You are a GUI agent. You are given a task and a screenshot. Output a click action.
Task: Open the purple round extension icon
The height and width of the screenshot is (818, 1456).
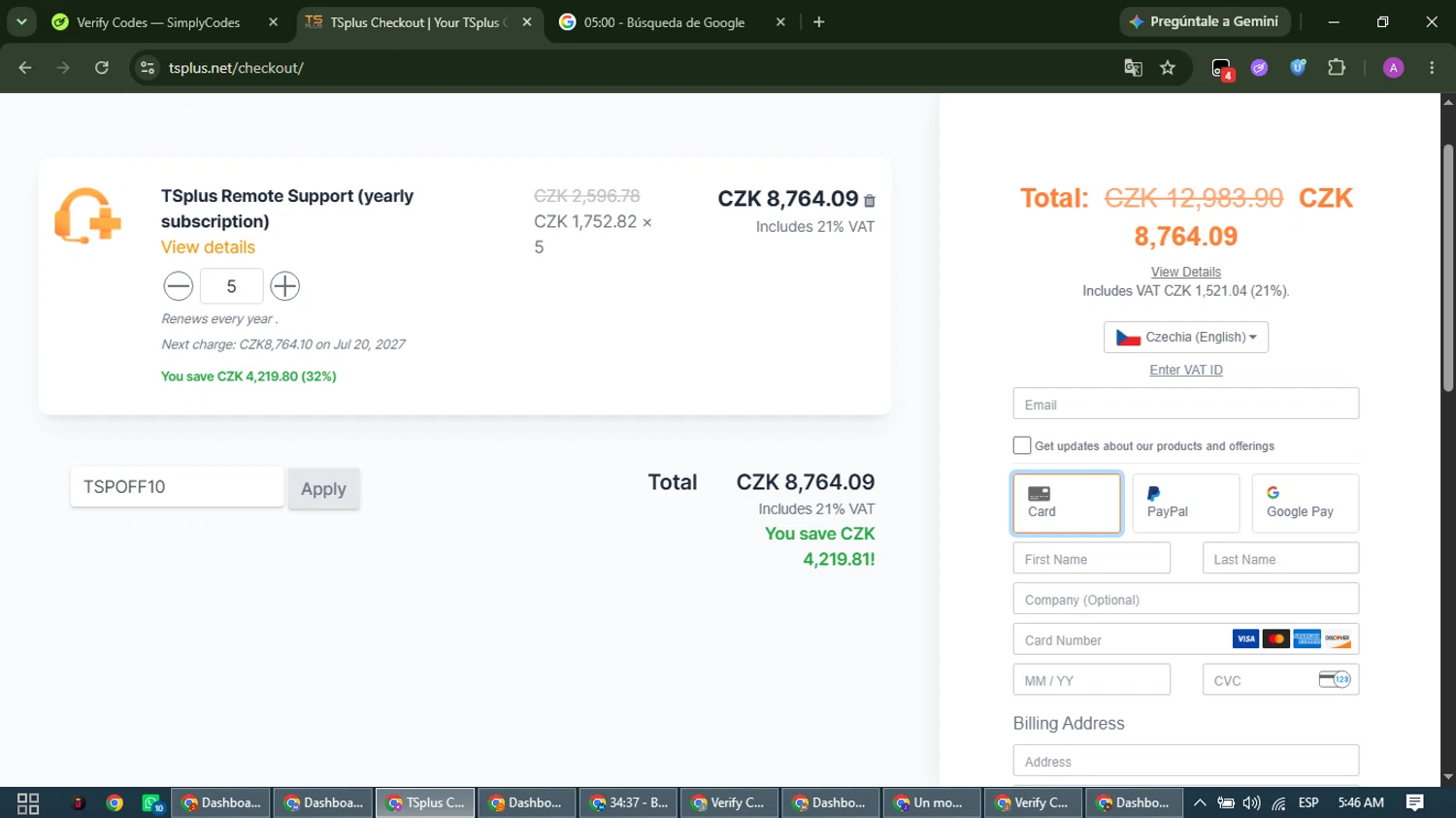coord(1260,68)
